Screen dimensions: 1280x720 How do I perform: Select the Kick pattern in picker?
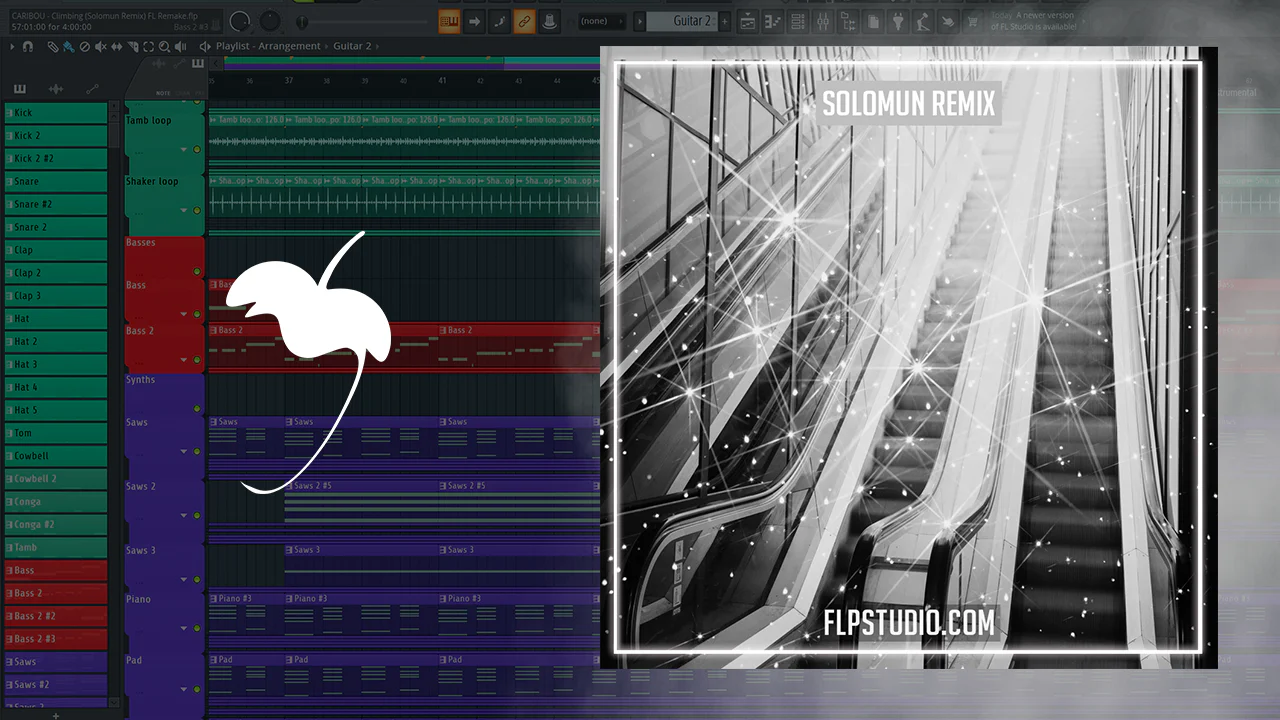(56, 113)
